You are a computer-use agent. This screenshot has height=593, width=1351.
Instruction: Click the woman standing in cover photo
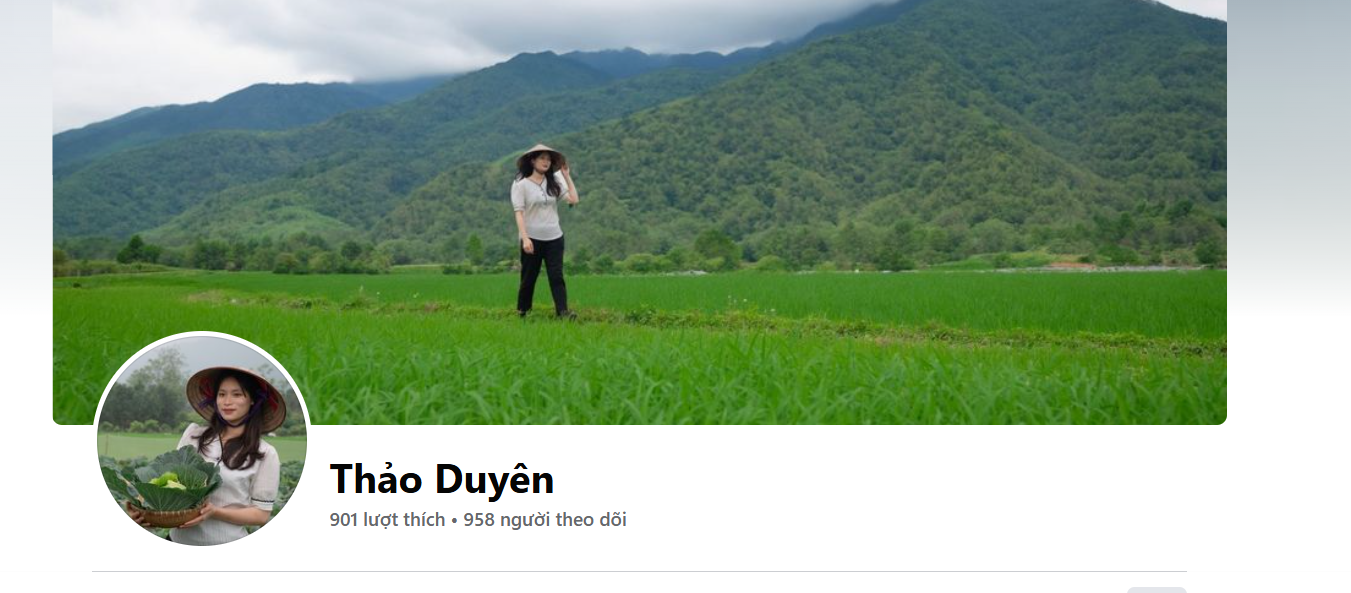pos(543,231)
